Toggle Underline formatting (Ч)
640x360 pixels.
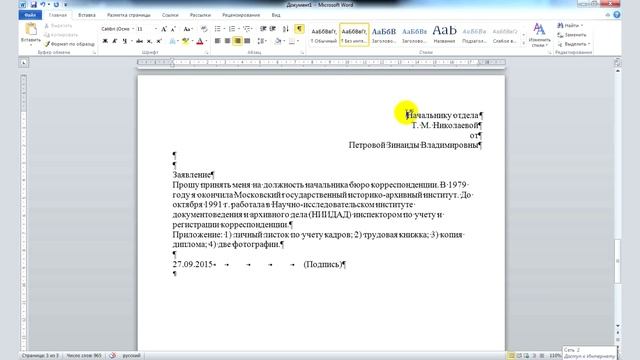(x=124, y=41)
